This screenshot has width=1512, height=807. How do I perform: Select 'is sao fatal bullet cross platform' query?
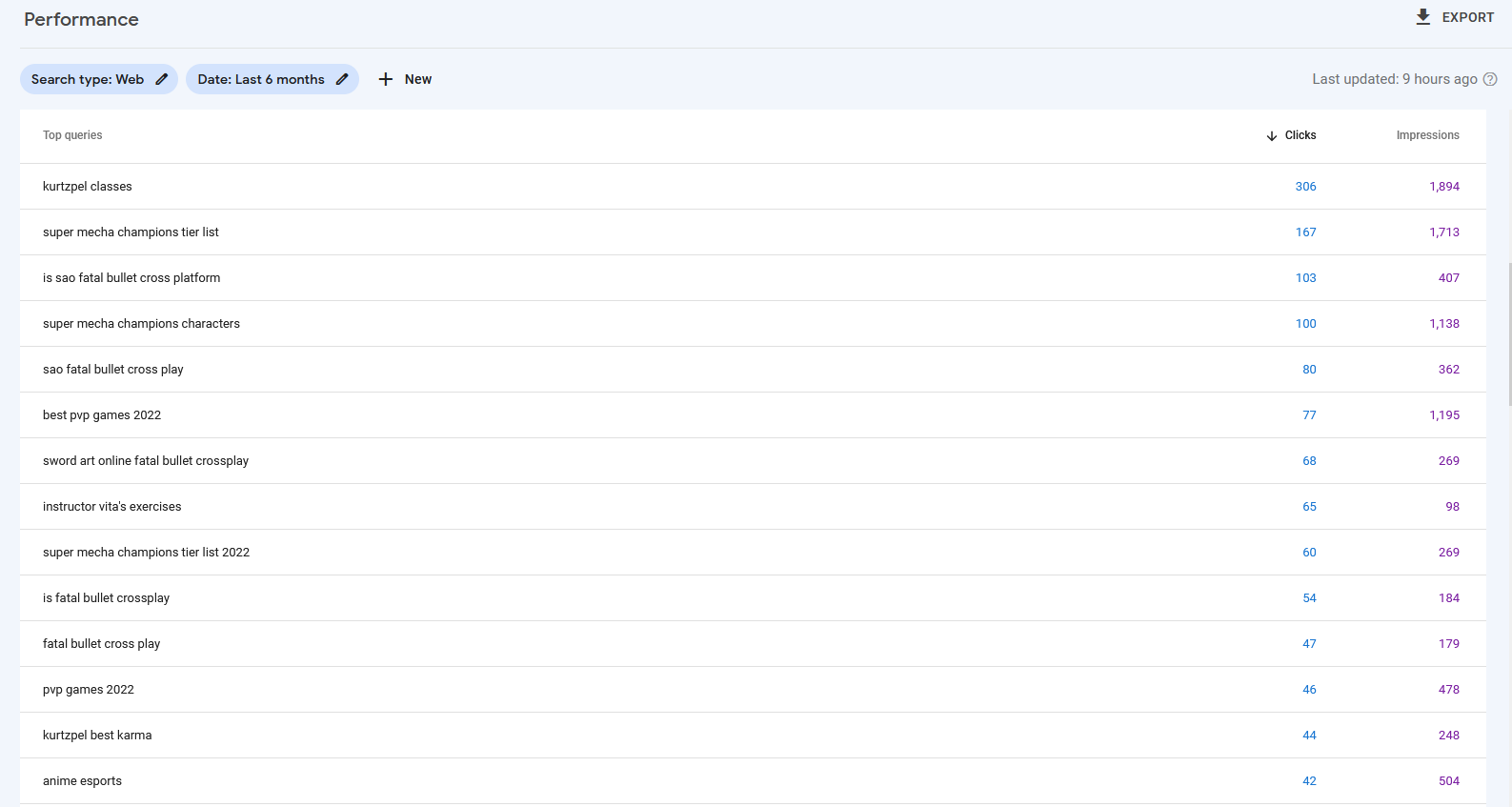tap(131, 278)
